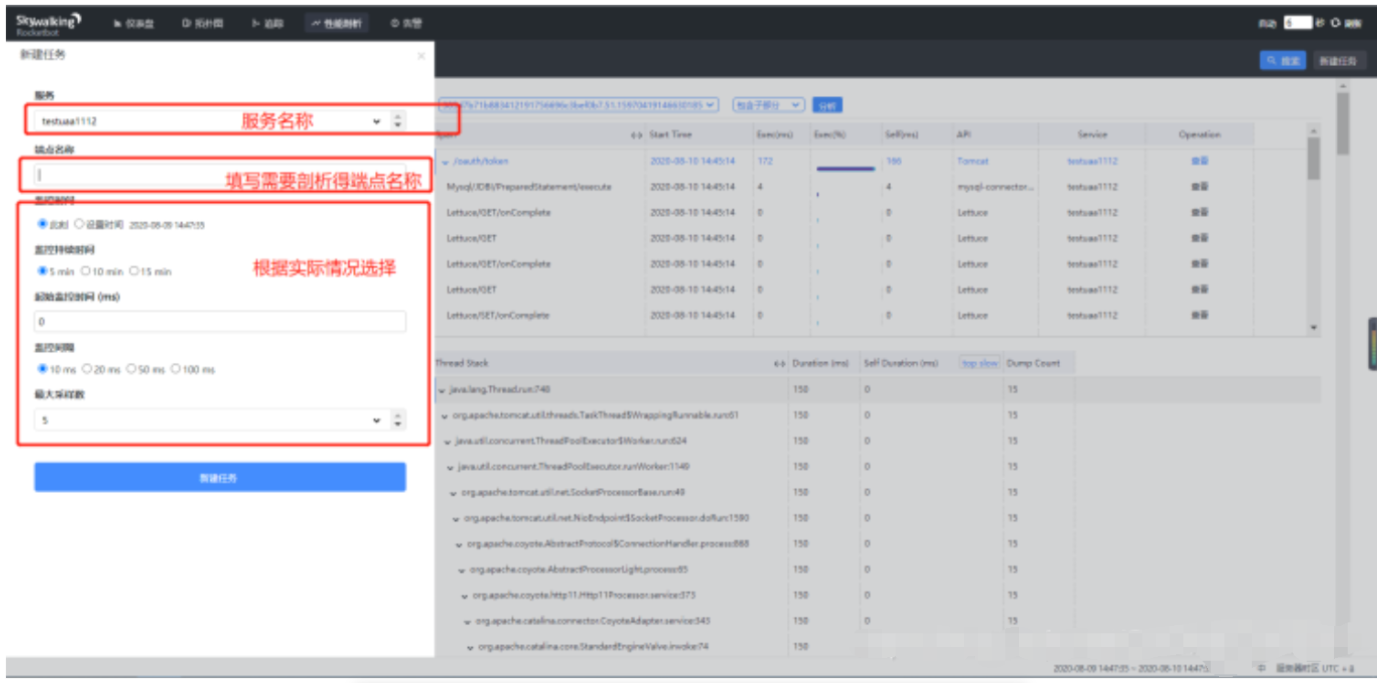The width and height of the screenshot is (1384, 683).
Task: Open the 仪表盘 dashboard tab
Action: tap(133, 23)
